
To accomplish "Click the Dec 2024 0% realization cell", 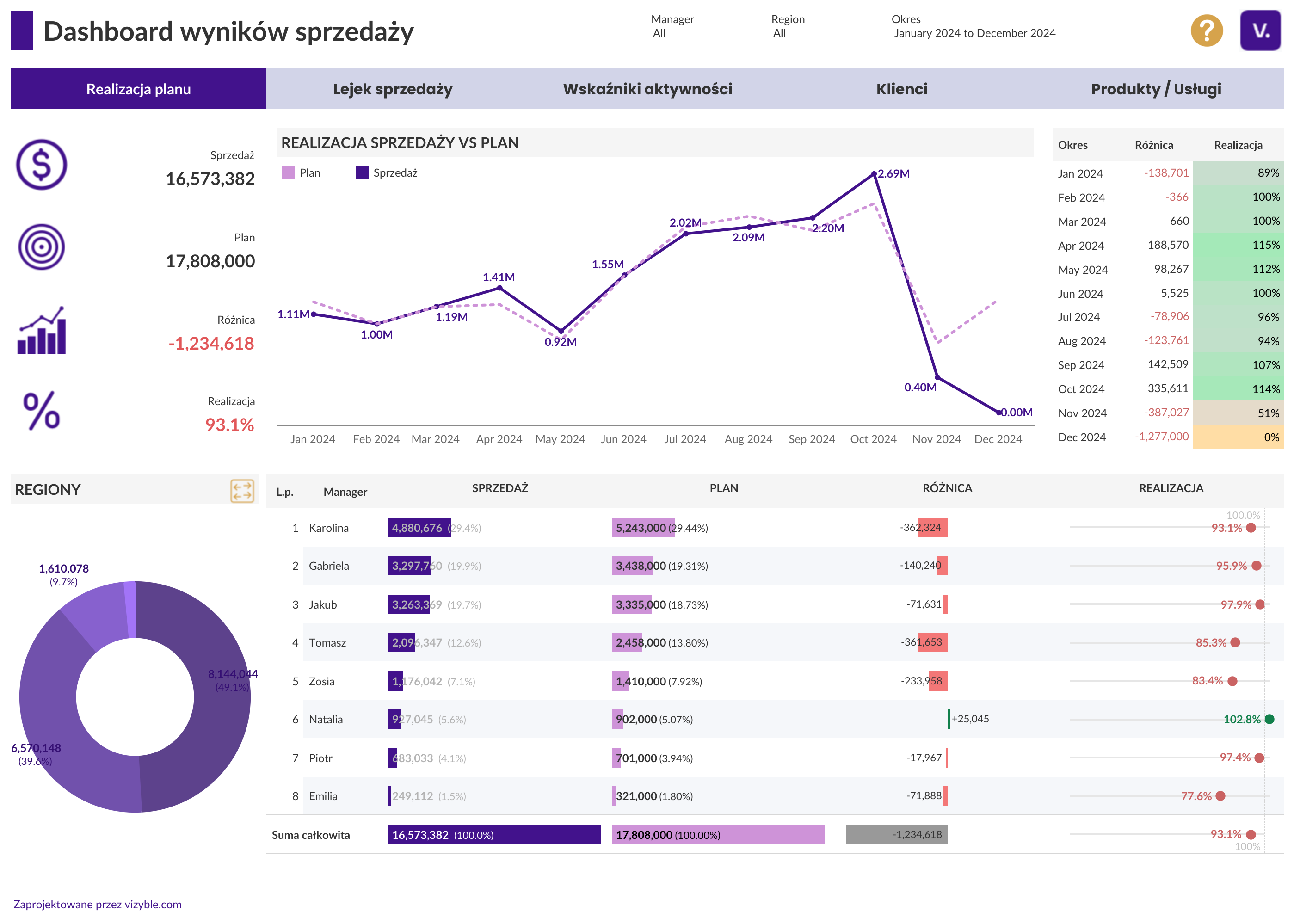I will [1238, 437].
